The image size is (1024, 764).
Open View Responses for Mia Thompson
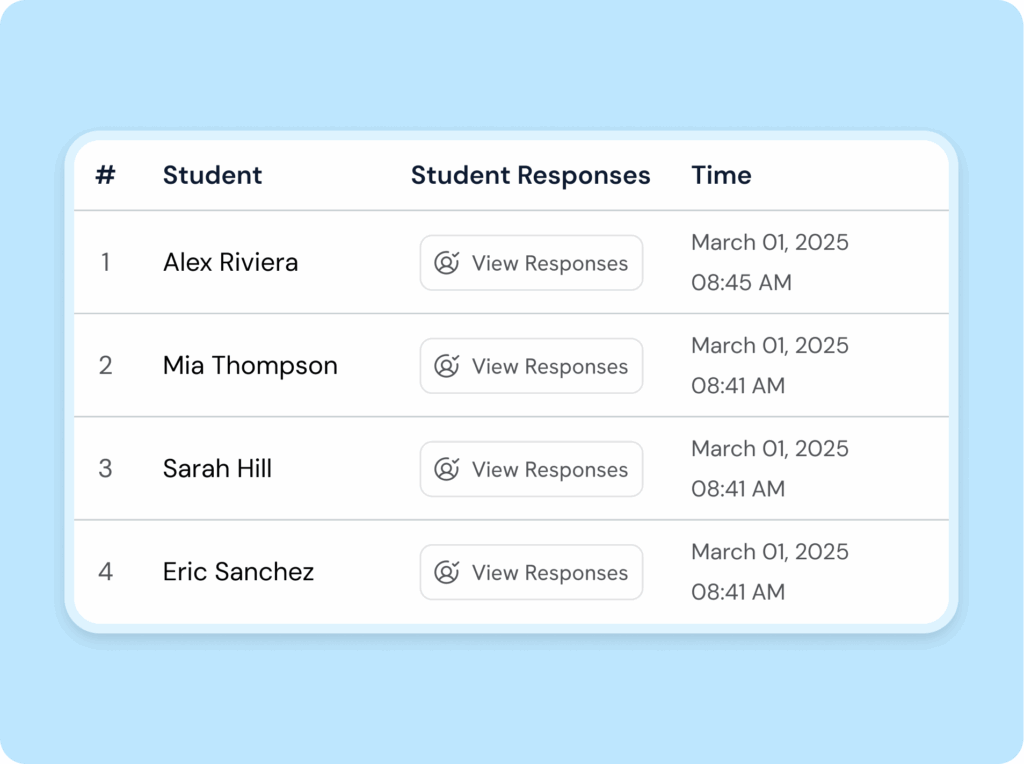tap(531, 366)
